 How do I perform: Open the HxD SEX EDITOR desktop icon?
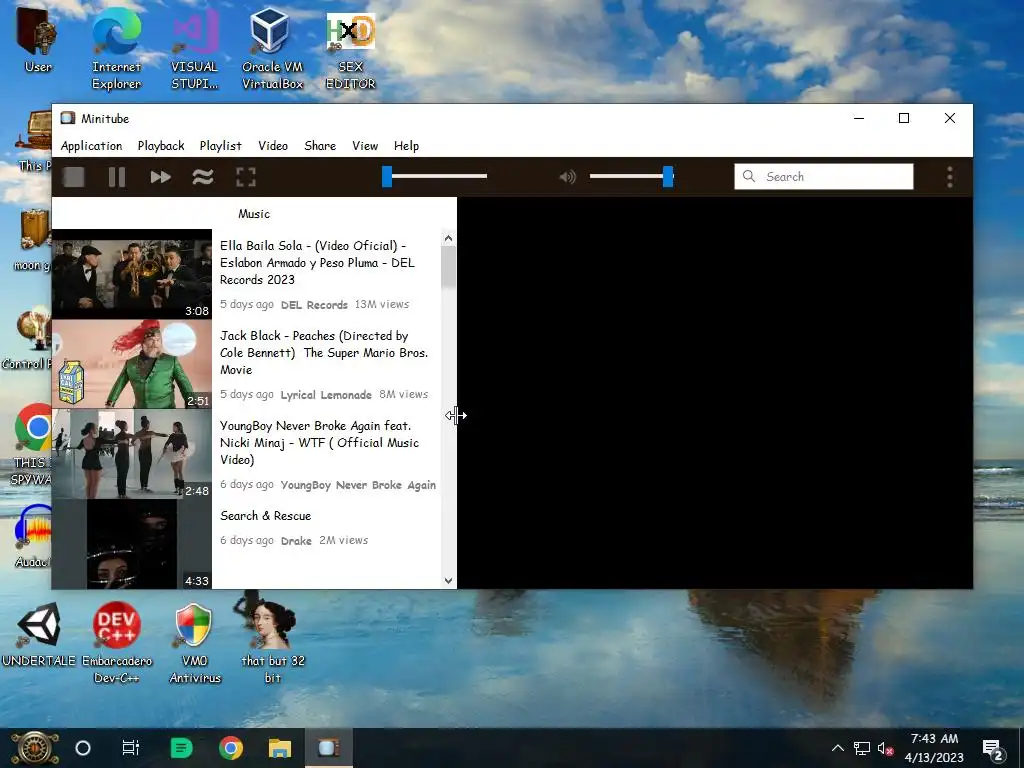[x=350, y=49]
